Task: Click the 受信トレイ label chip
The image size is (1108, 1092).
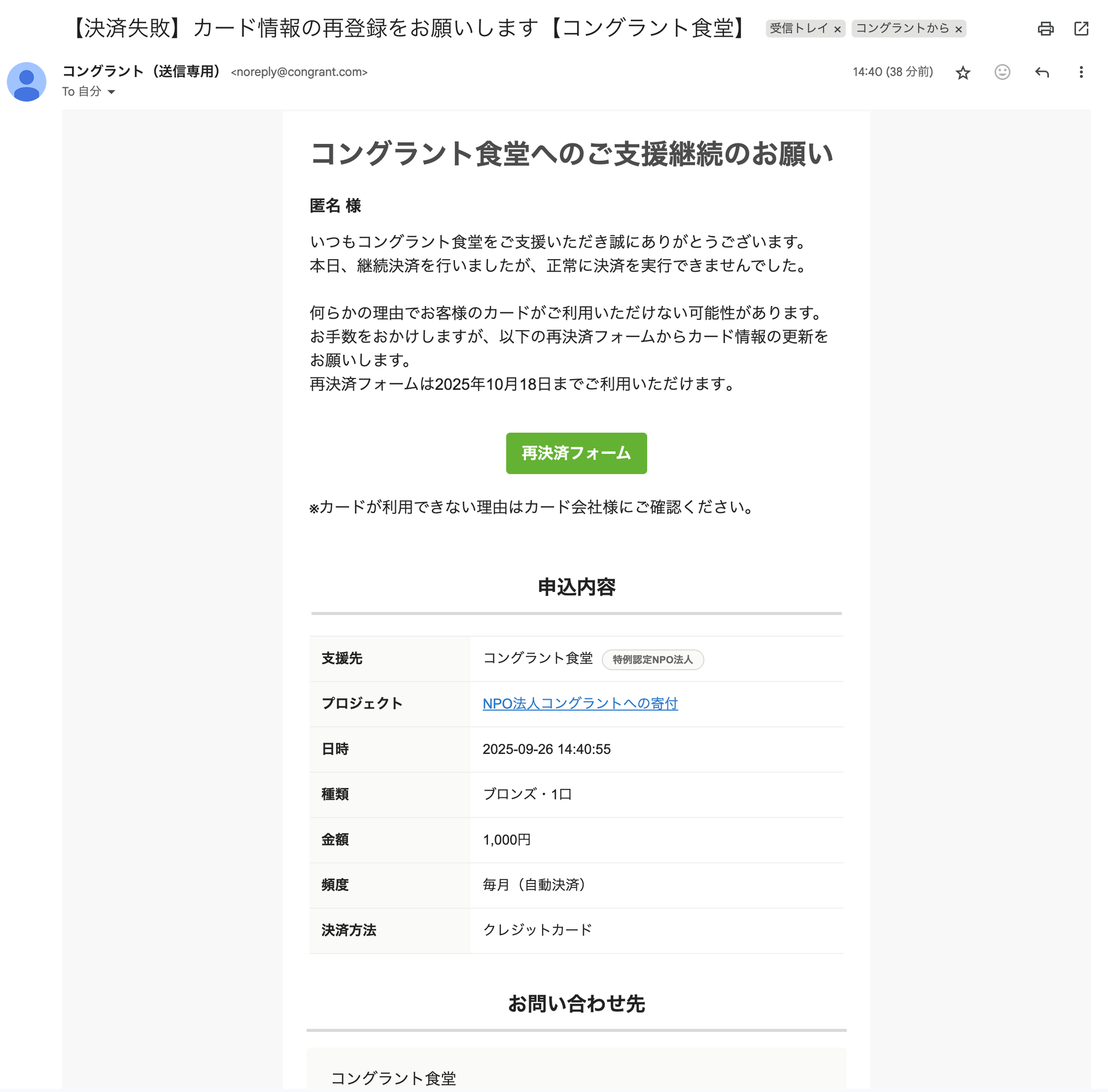Action: [x=799, y=29]
